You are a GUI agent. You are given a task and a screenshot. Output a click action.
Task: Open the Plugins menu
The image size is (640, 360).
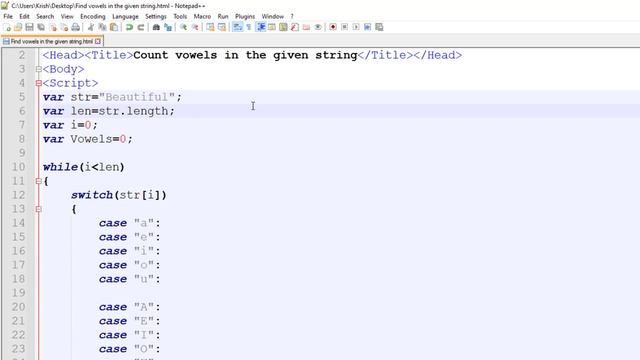(245, 16)
